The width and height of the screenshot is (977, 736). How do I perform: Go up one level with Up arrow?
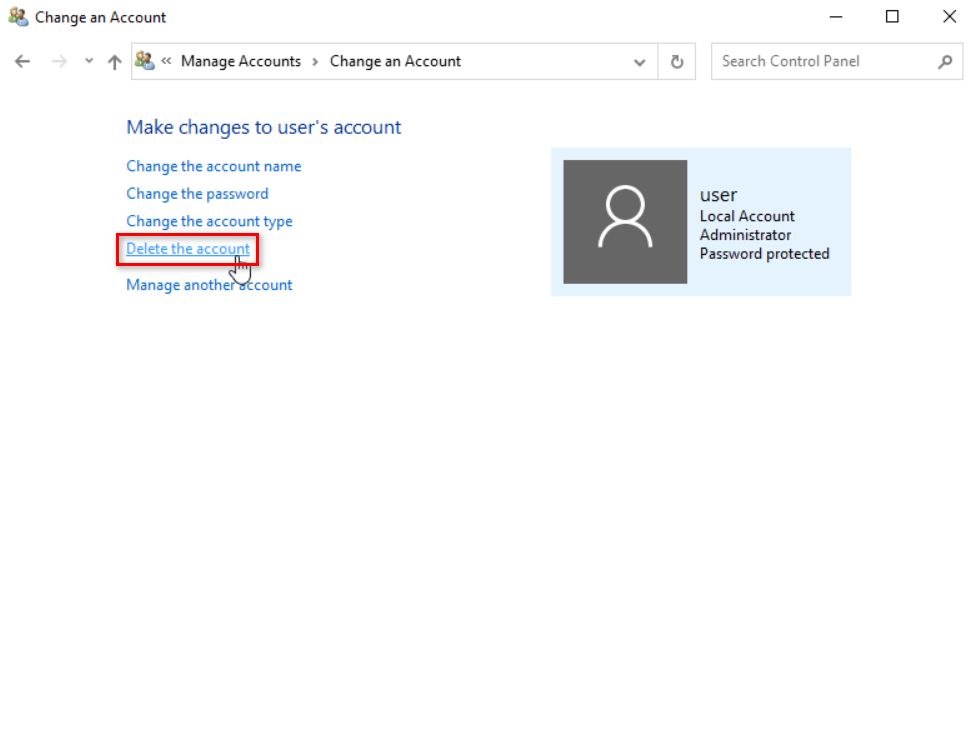click(x=114, y=62)
